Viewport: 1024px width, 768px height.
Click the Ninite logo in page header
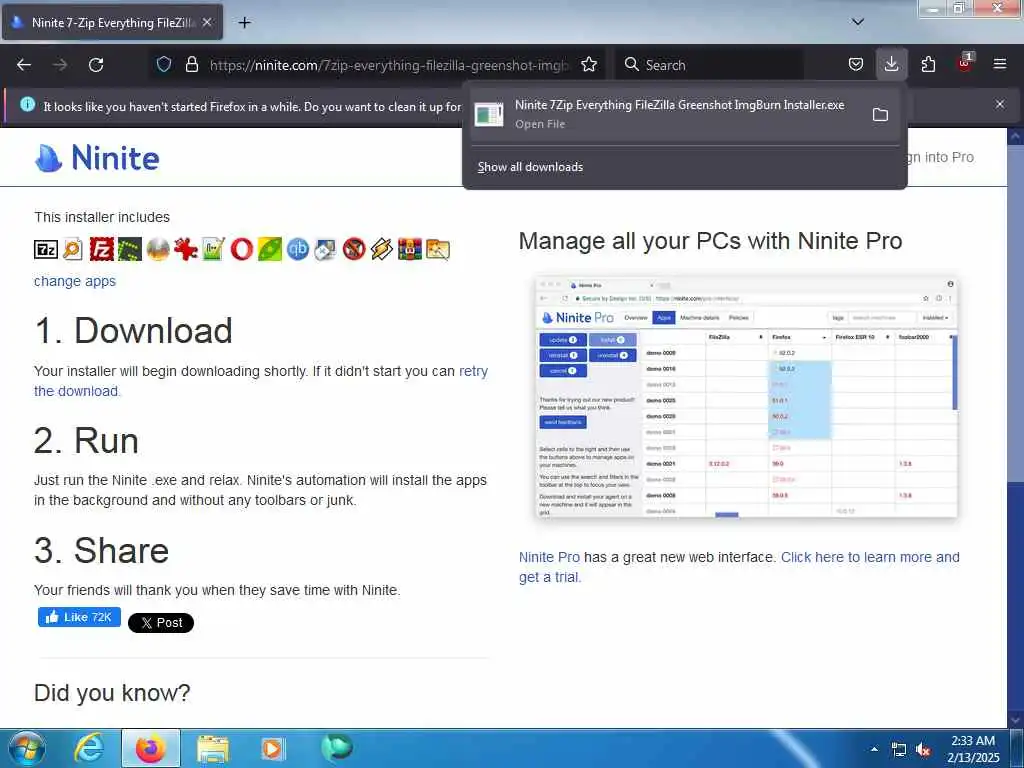click(97, 158)
